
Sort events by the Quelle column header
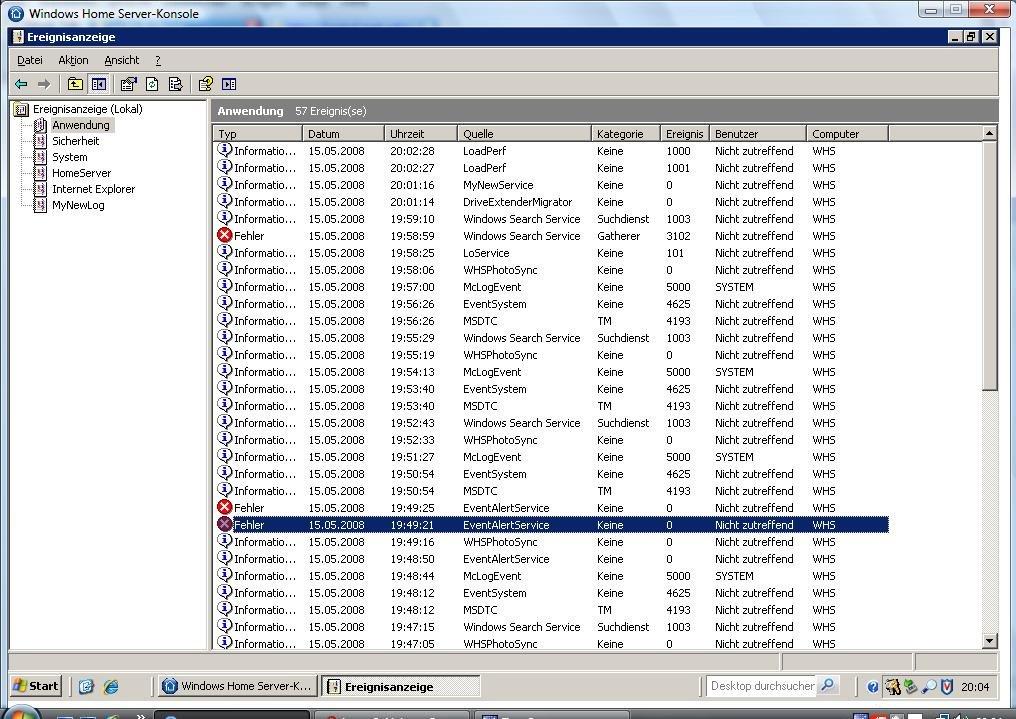[524, 133]
